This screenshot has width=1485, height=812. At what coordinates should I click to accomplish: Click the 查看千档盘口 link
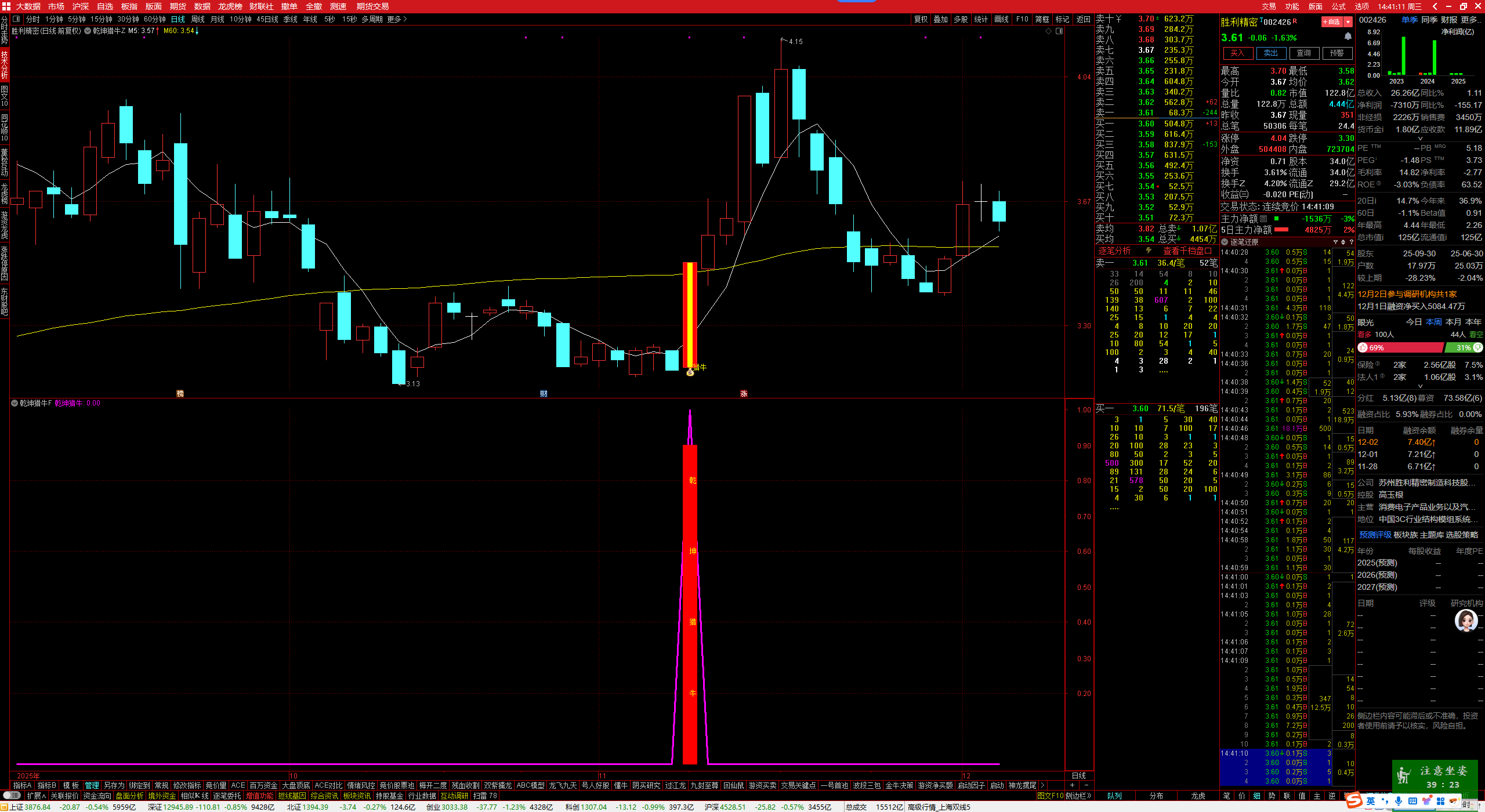click(1187, 251)
